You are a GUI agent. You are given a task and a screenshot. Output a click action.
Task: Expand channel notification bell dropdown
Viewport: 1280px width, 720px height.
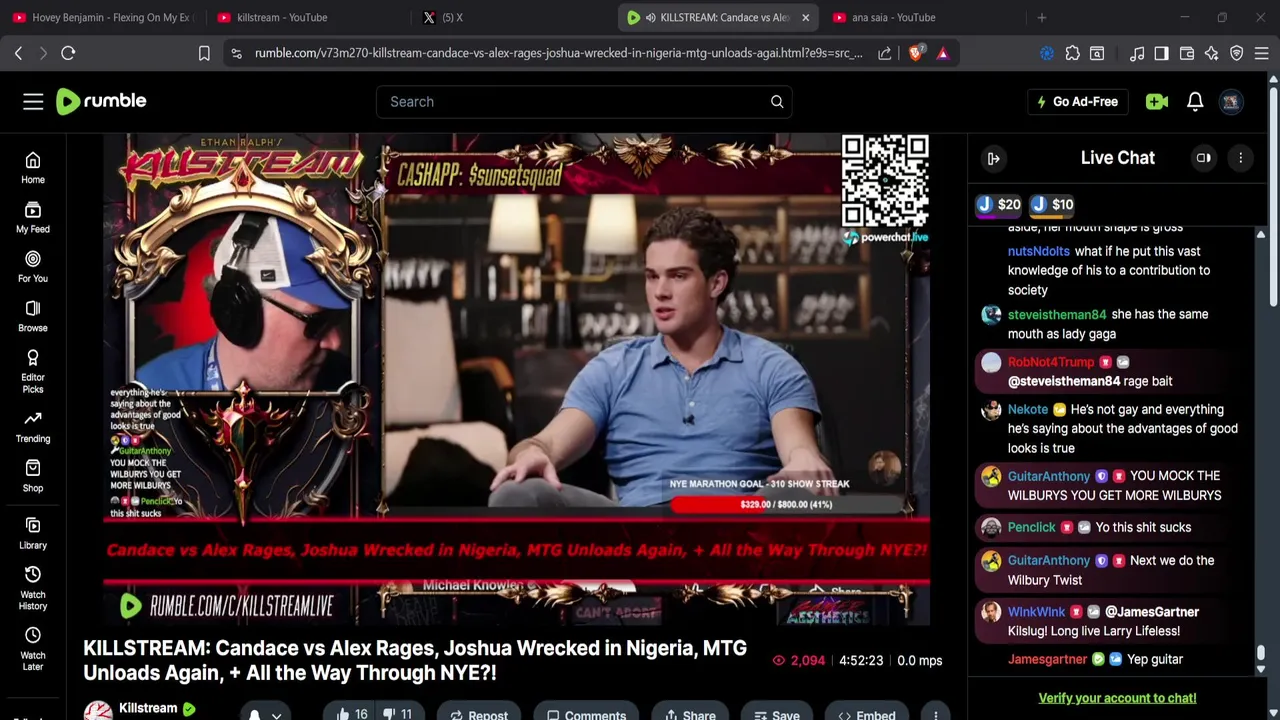[x=265, y=713]
